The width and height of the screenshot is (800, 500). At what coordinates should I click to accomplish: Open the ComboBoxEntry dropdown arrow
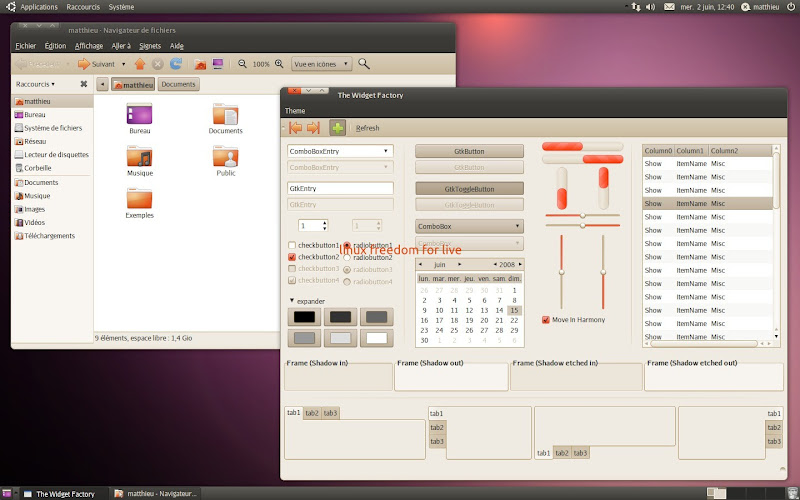pos(385,151)
